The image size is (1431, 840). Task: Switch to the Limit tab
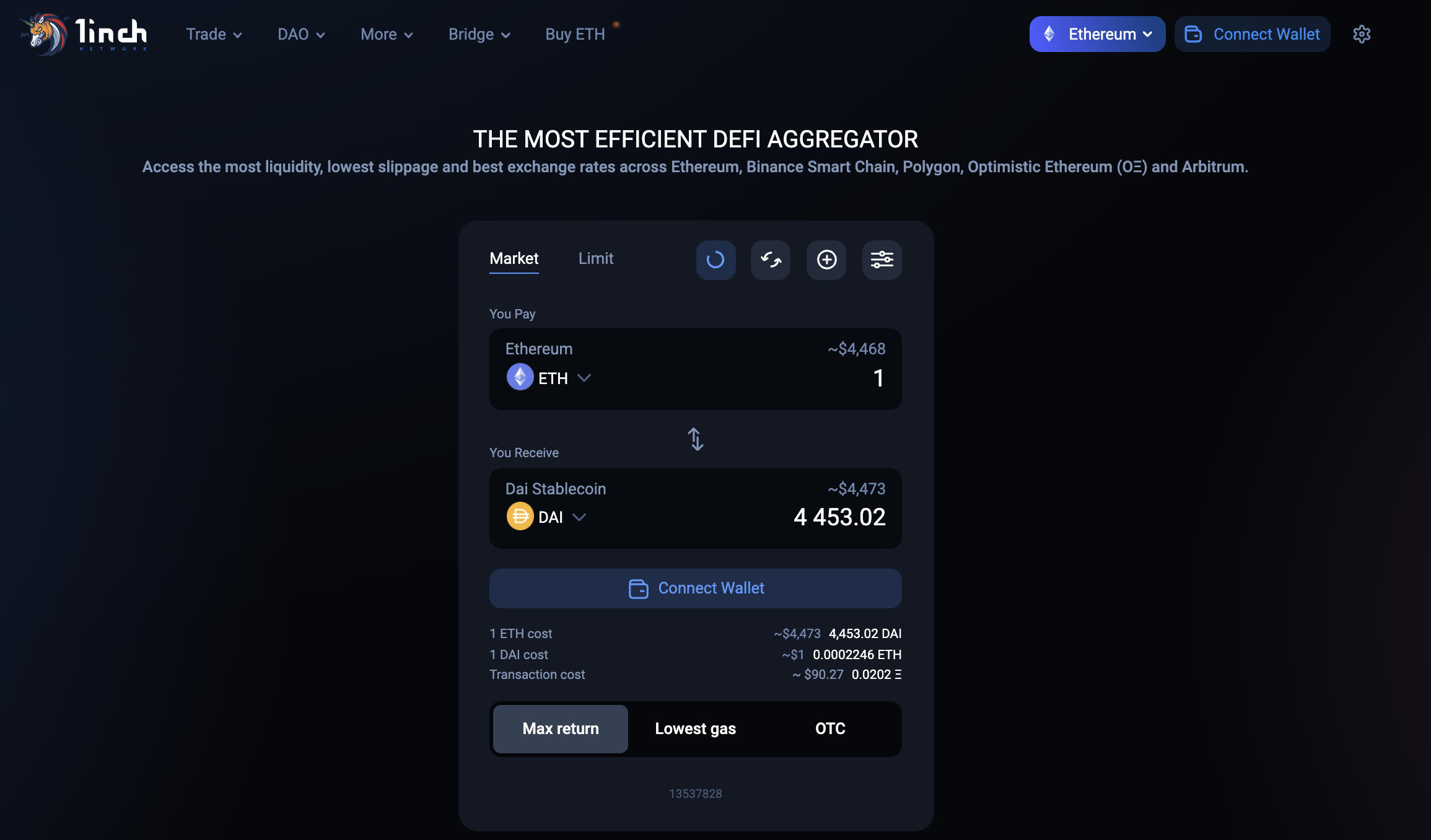coord(595,258)
